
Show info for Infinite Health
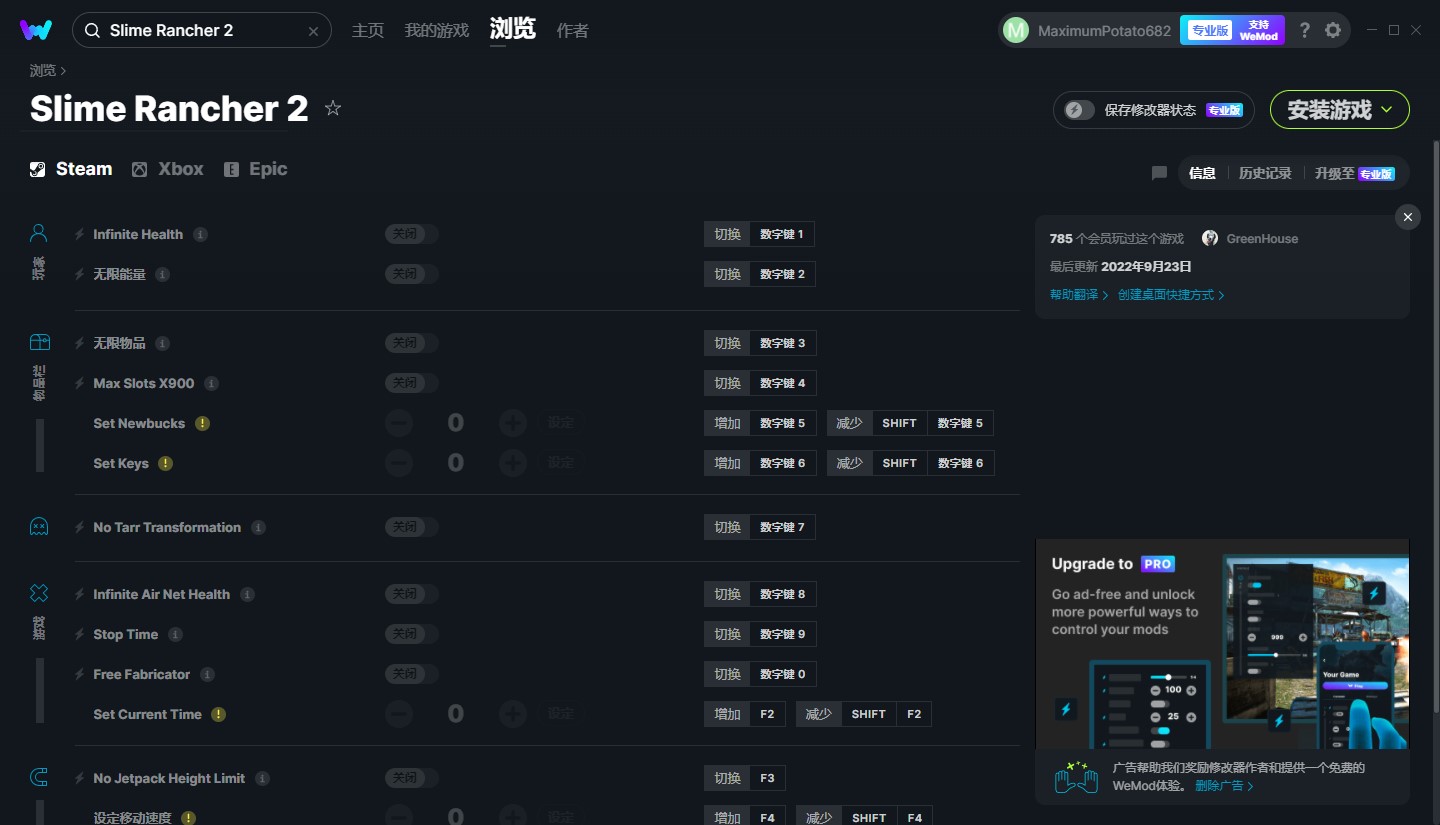click(x=200, y=234)
